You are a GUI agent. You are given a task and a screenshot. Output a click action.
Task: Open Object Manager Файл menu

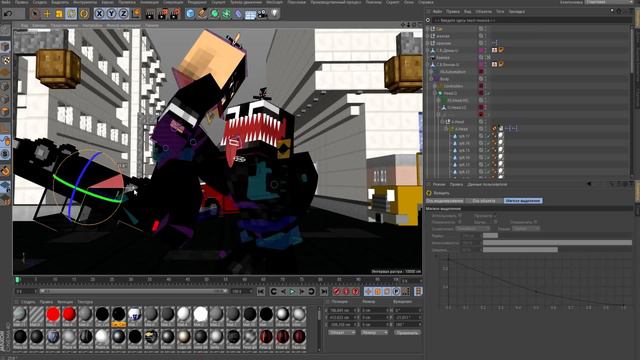point(437,11)
